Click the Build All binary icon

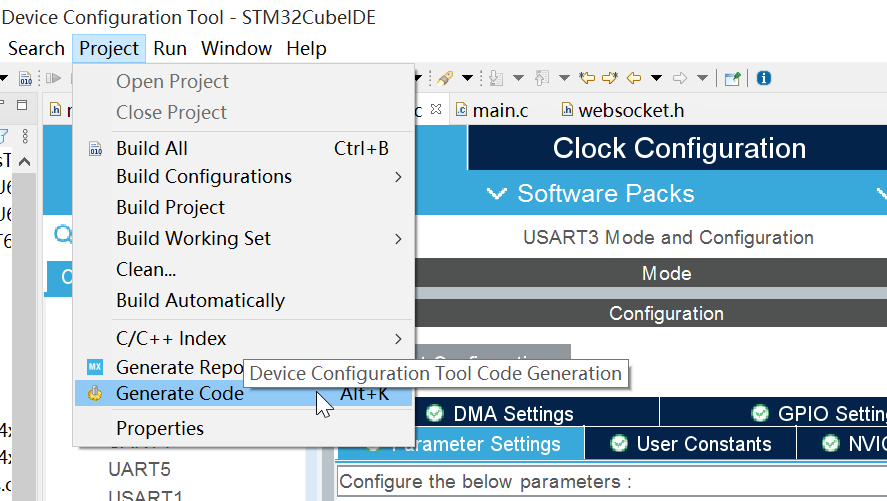tap(95, 149)
